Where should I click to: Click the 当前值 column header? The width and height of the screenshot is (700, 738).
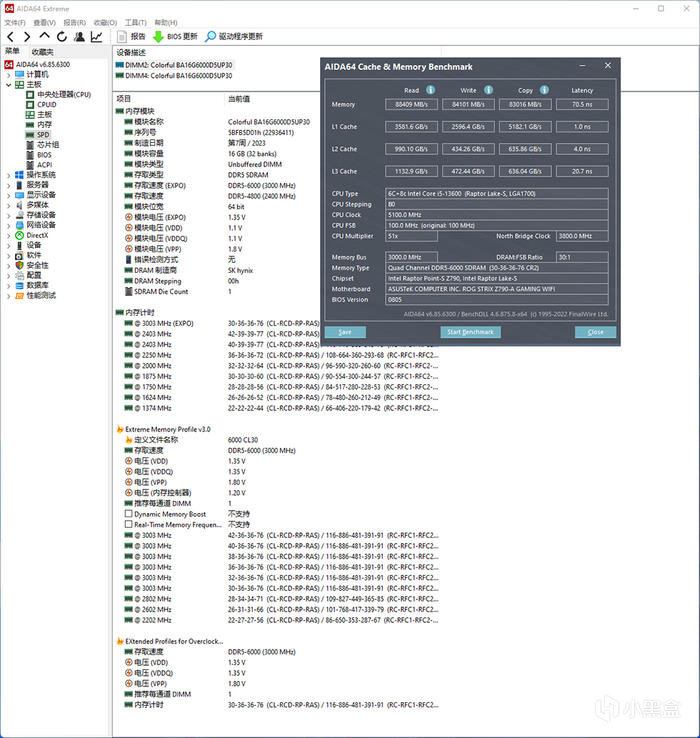239,99
